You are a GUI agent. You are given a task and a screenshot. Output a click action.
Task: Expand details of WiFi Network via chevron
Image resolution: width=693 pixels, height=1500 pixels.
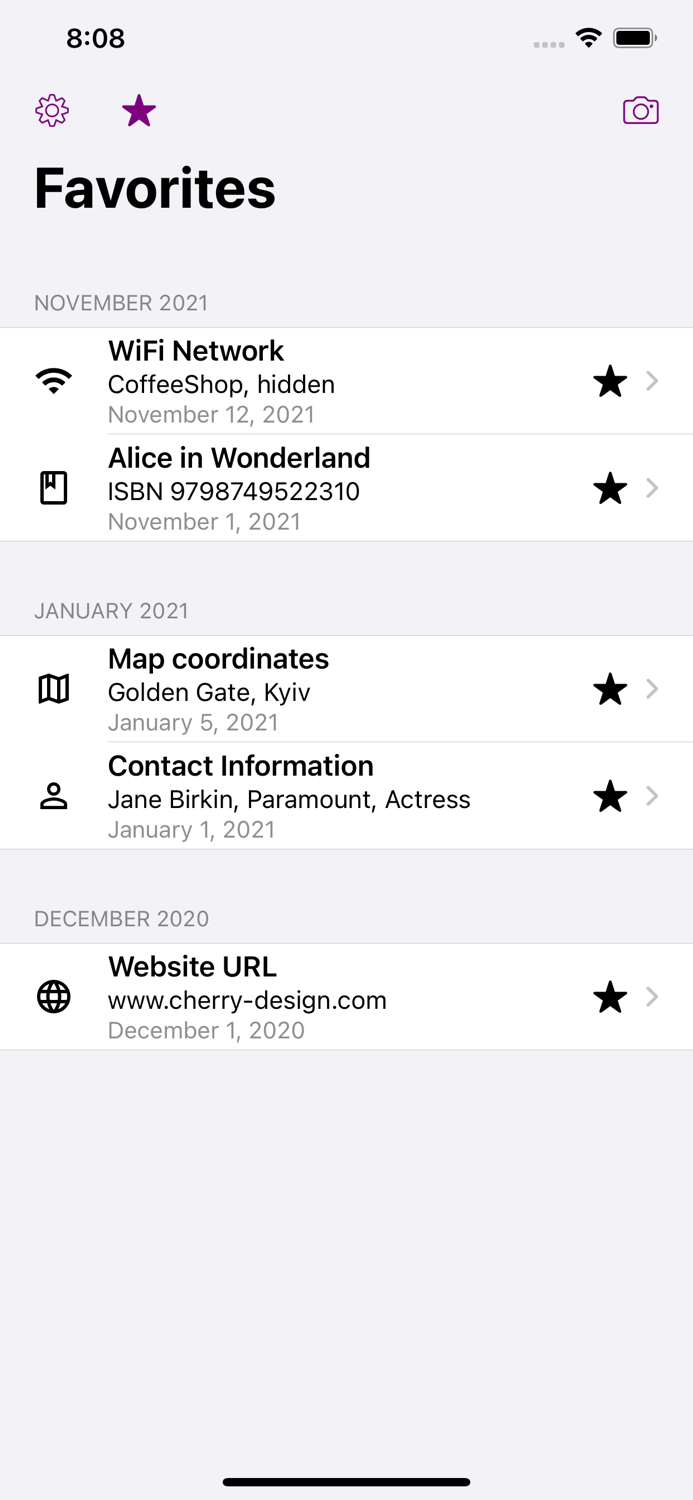pyautogui.click(x=652, y=381)
